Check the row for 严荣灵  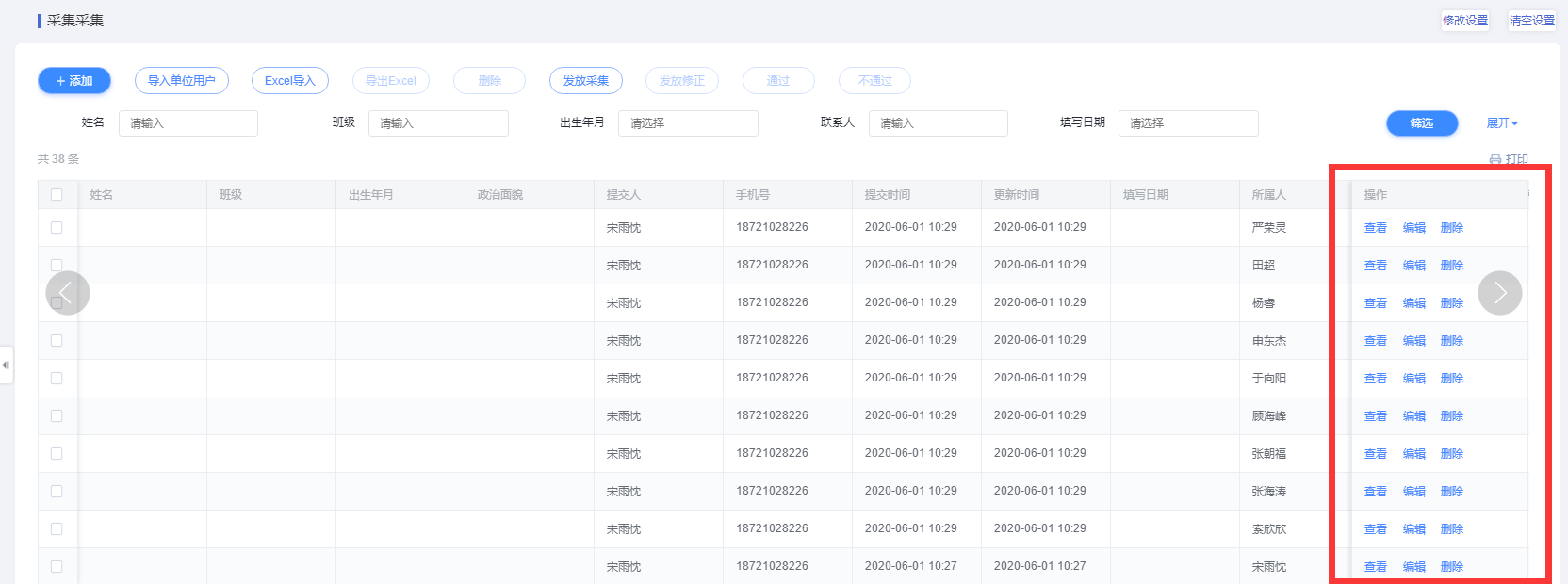click(57, 228)
